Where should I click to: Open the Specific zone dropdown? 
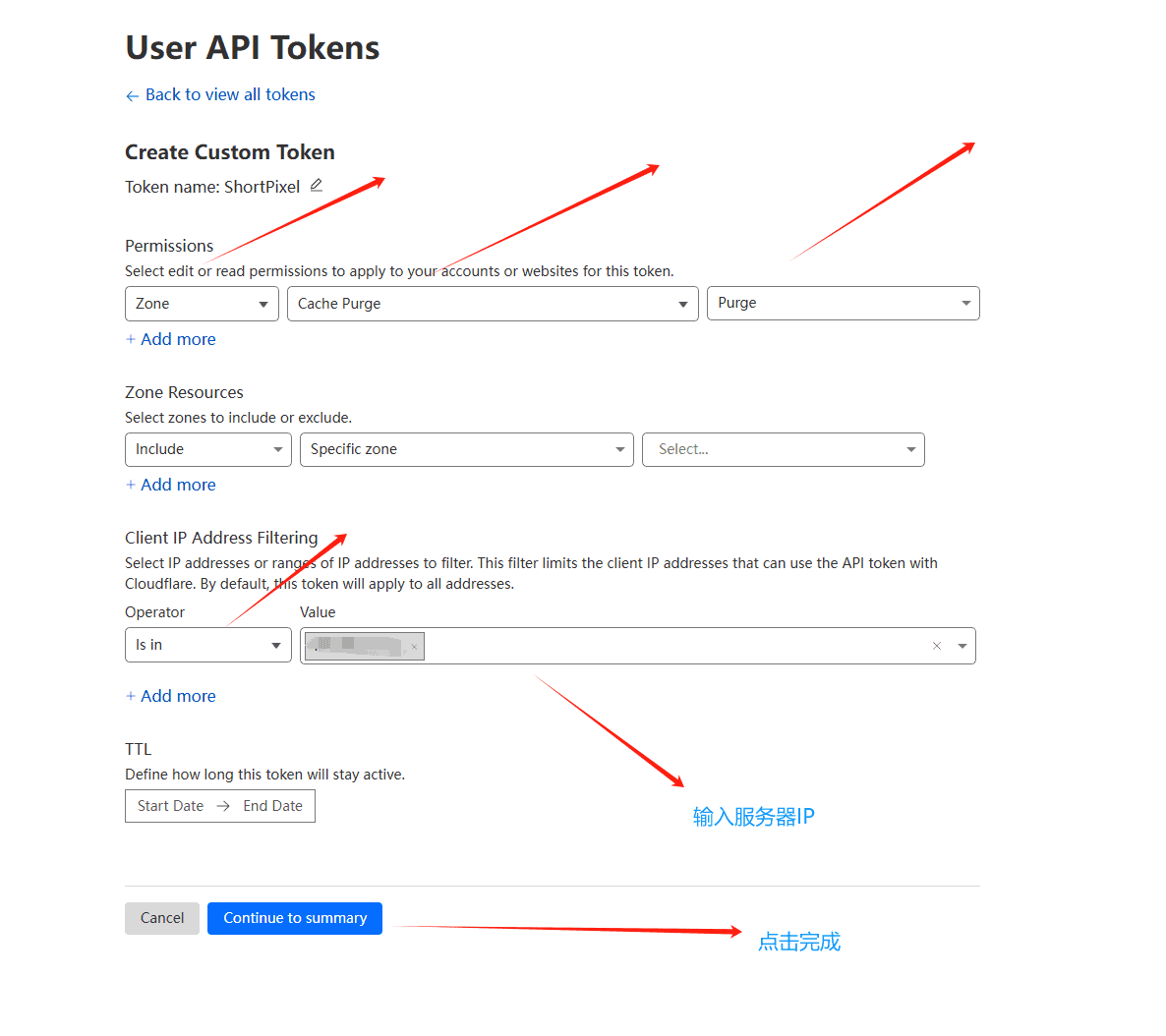(x=466, y=449)
